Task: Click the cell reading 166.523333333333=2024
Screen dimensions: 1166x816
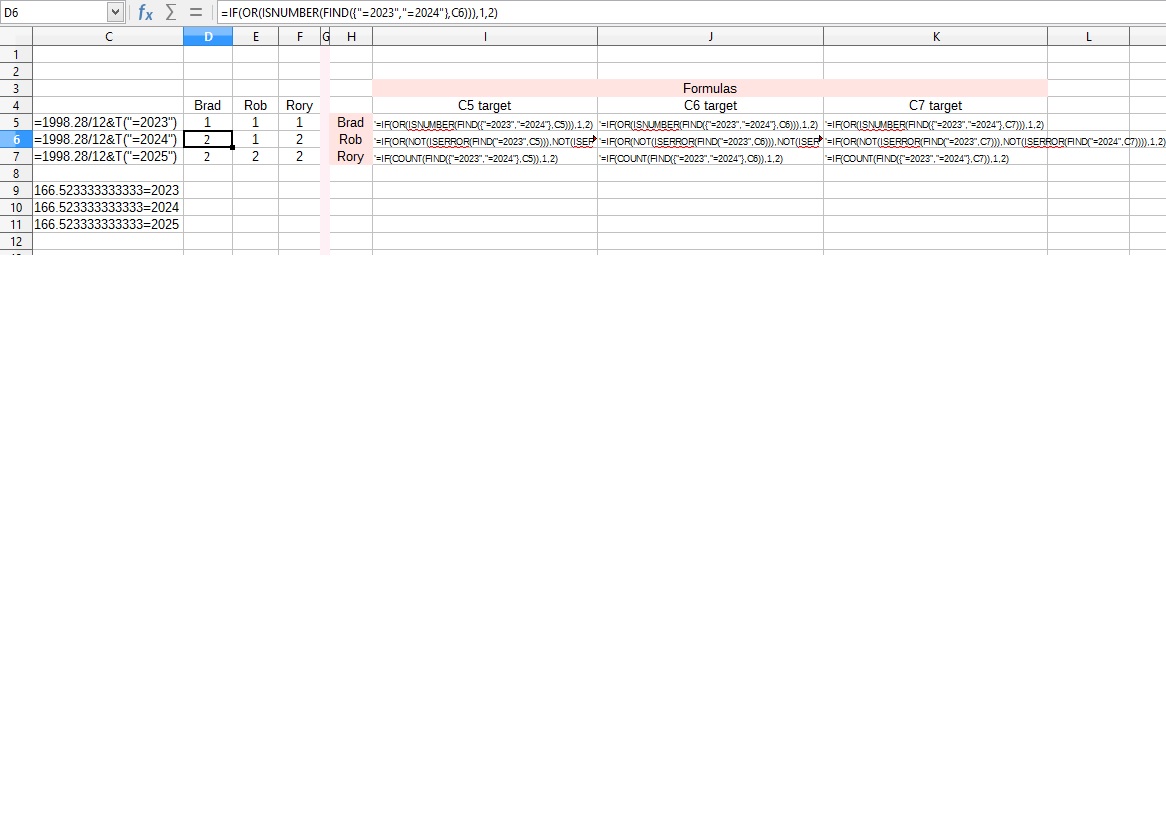Action: coord(107,207)
